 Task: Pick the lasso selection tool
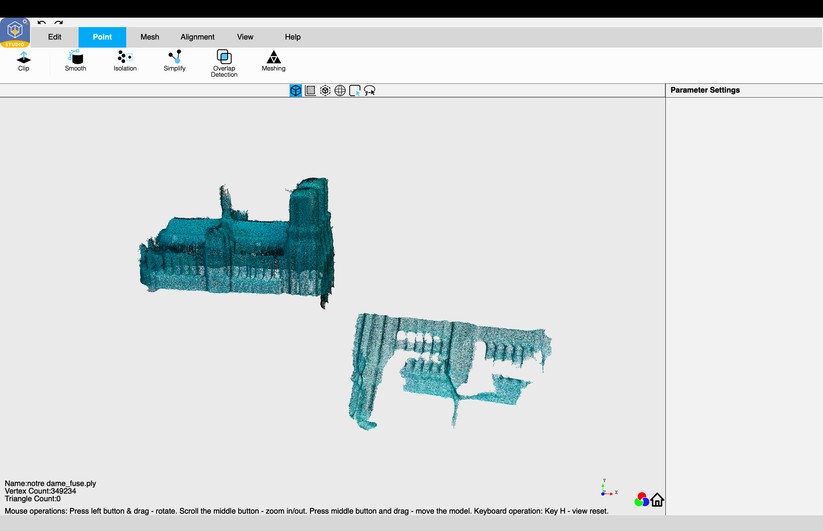point(370,91)
